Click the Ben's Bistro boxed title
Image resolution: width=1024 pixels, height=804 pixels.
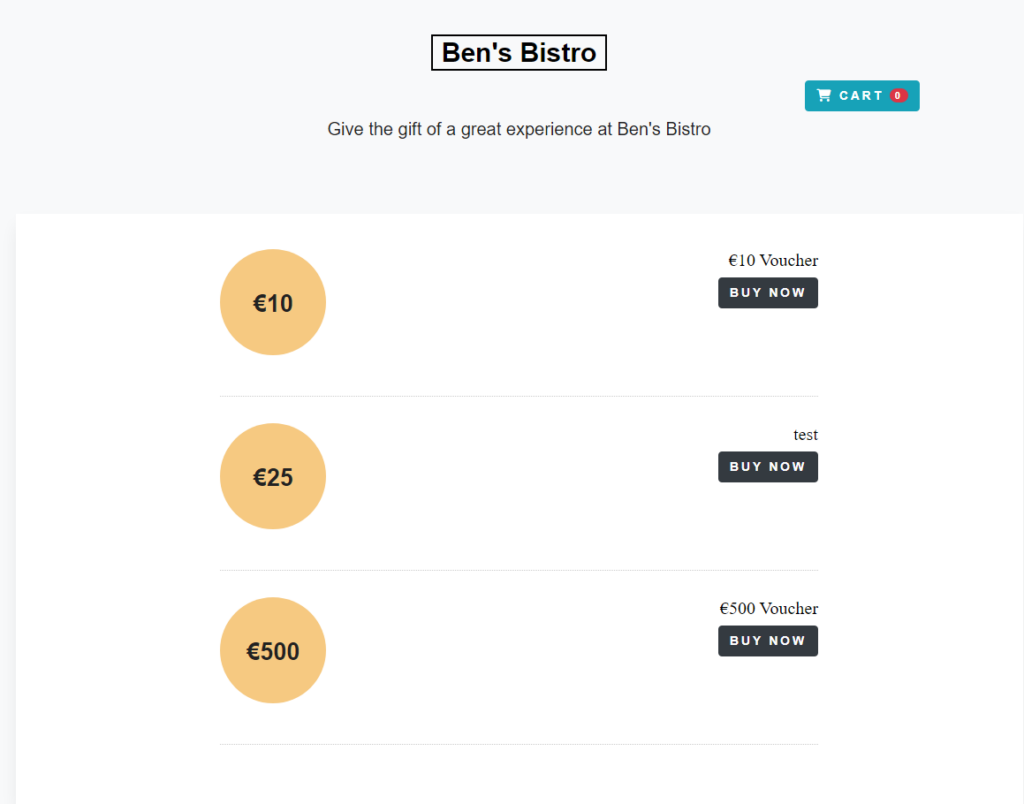click(519, 52)
